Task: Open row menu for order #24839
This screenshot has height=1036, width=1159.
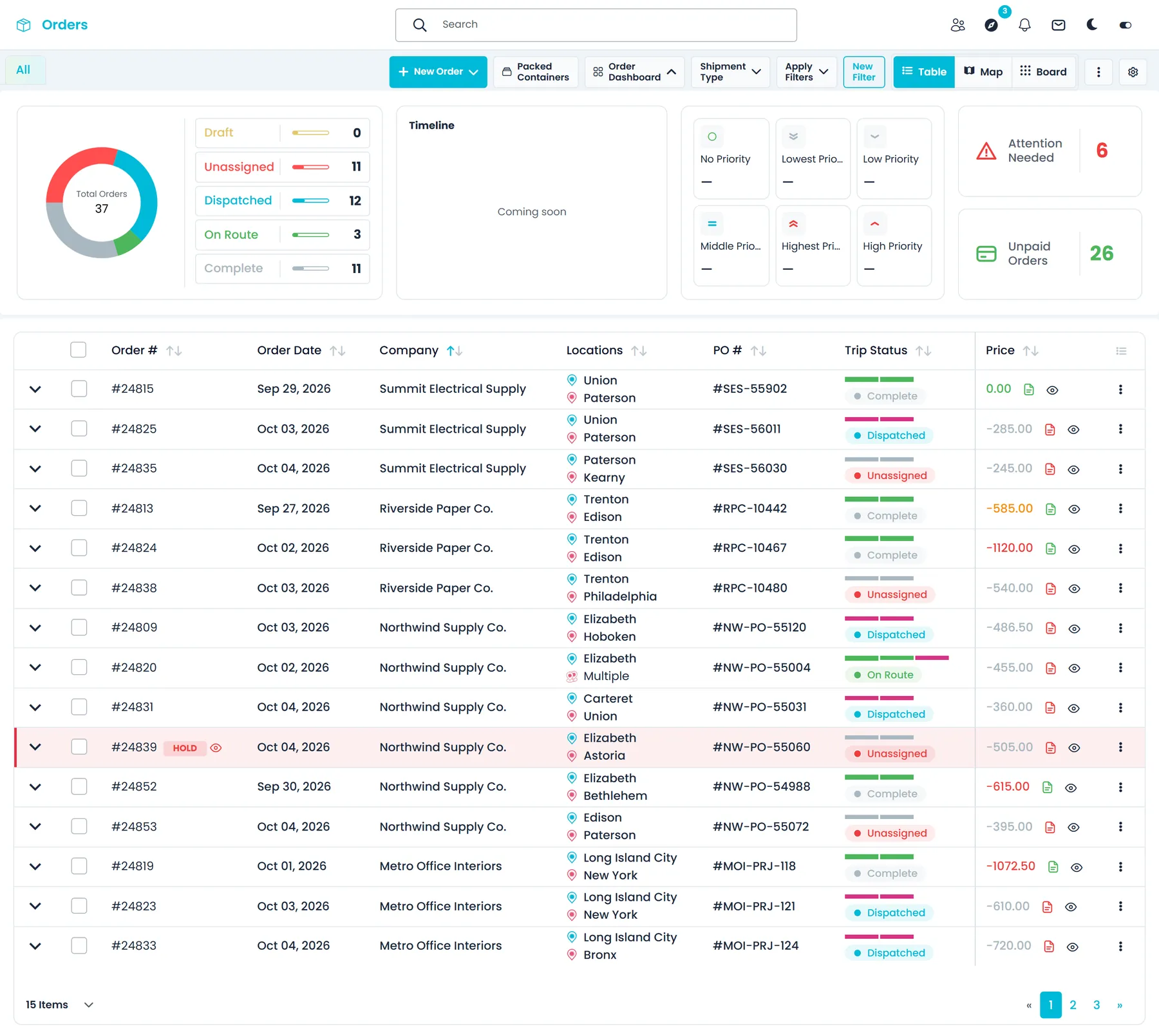Action: click(x=1120, y=748)
